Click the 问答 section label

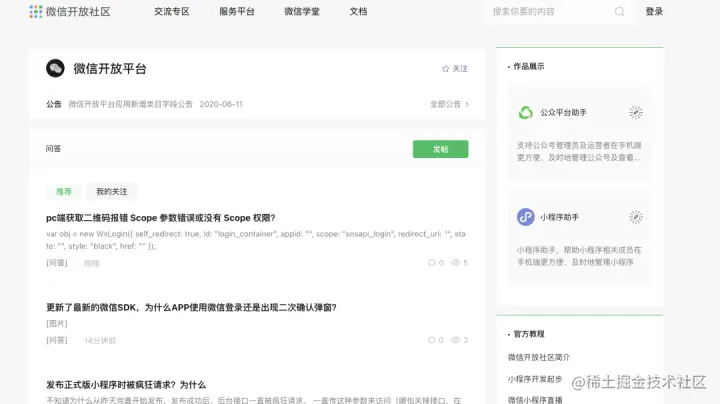[53, 148]
